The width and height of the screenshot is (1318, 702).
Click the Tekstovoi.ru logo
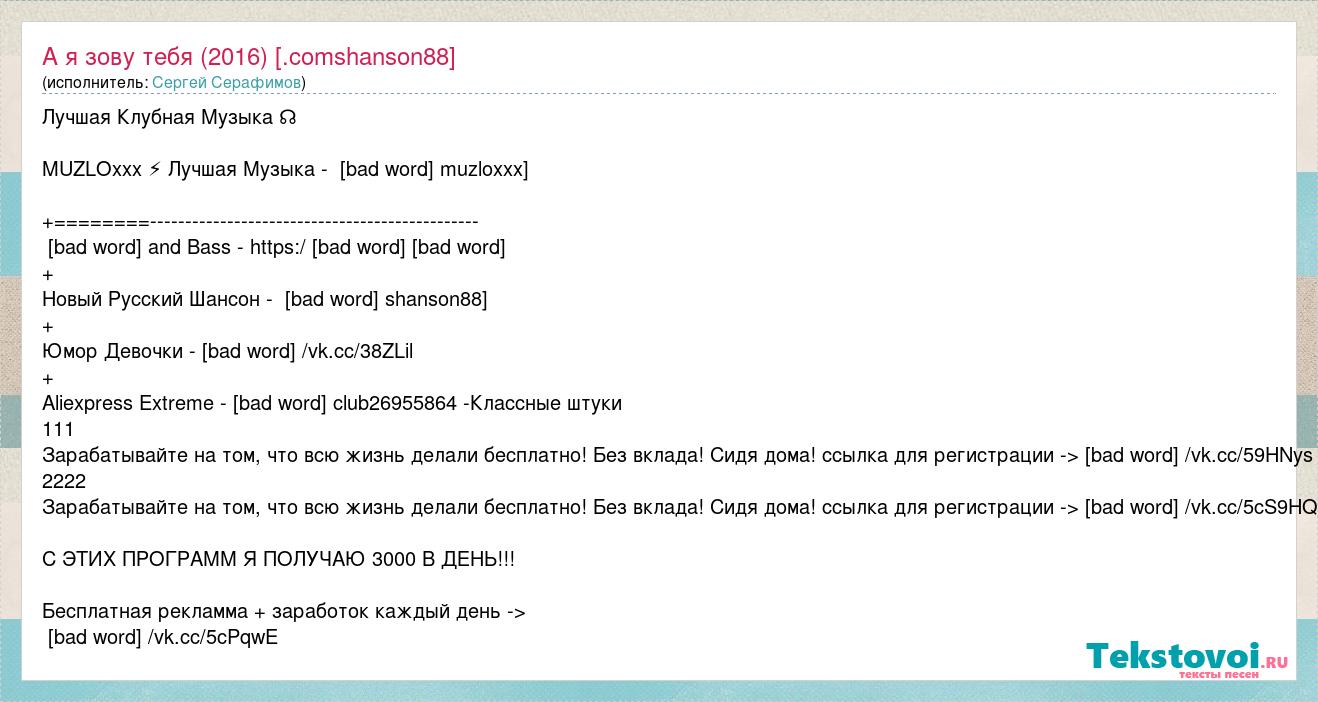(x=1187, y=660)
